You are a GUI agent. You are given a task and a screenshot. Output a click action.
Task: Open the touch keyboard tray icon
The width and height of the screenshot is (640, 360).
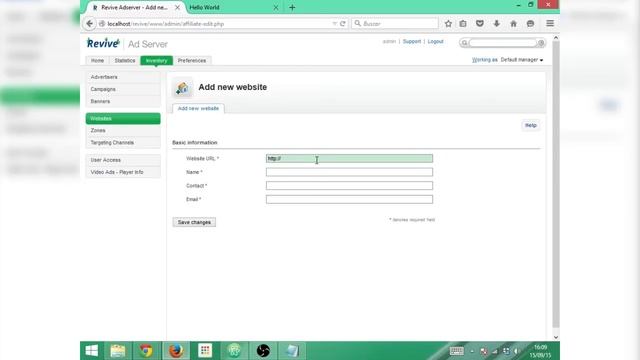click(x=456, y=351)
